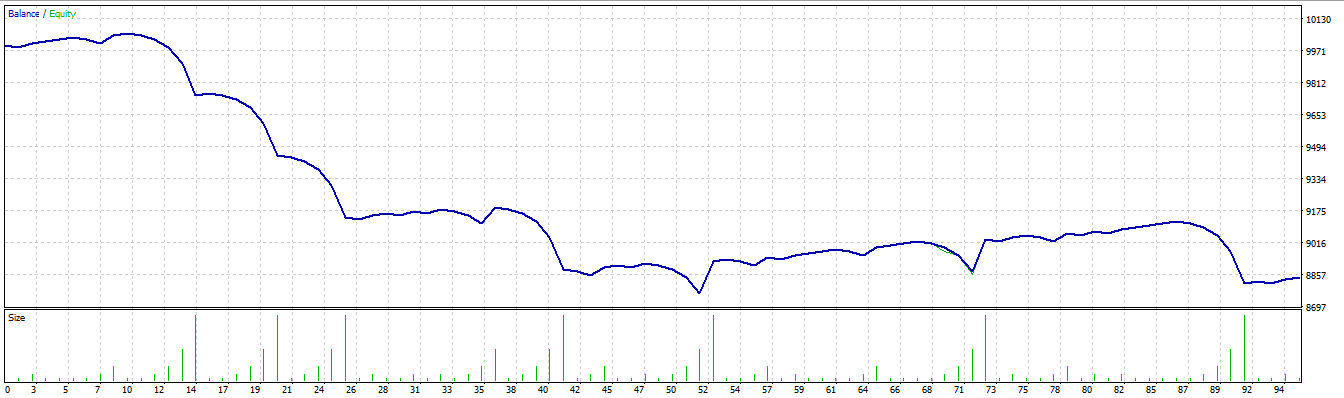Click the trade number 85 on the bottom axis
Image resolution: width=1344 pixels, height=398 pixels.
pos(1152,389)
